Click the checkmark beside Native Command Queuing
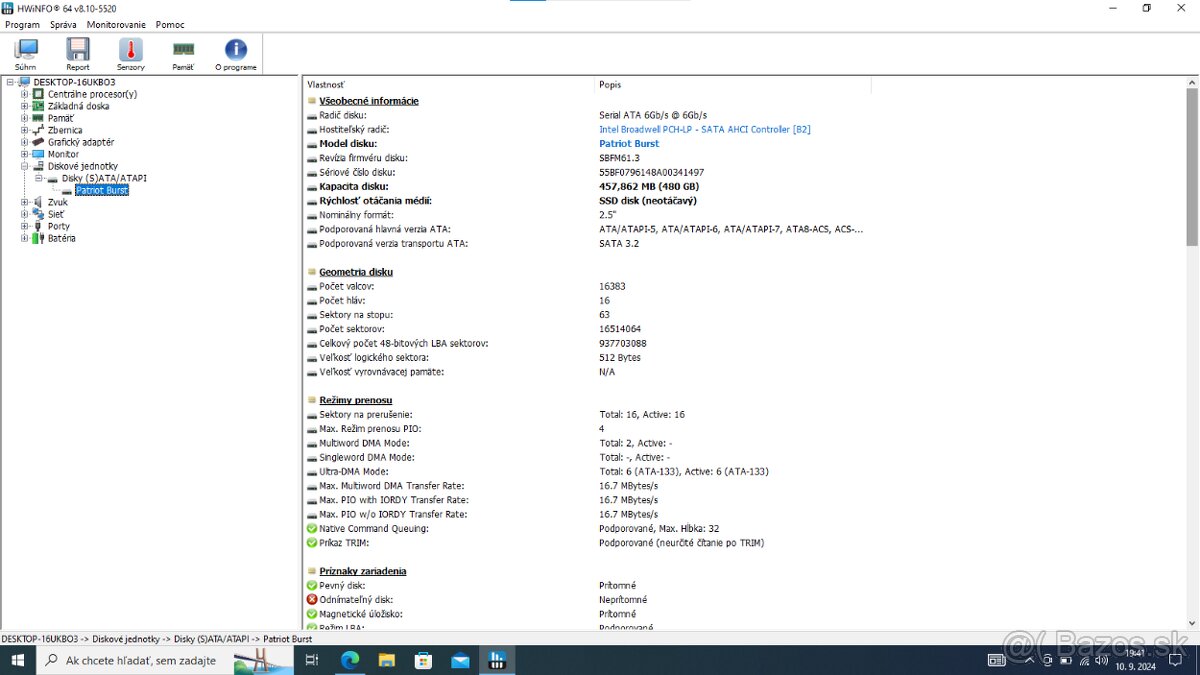Viewport: 1200px width, 675px height. click(311, 528)
